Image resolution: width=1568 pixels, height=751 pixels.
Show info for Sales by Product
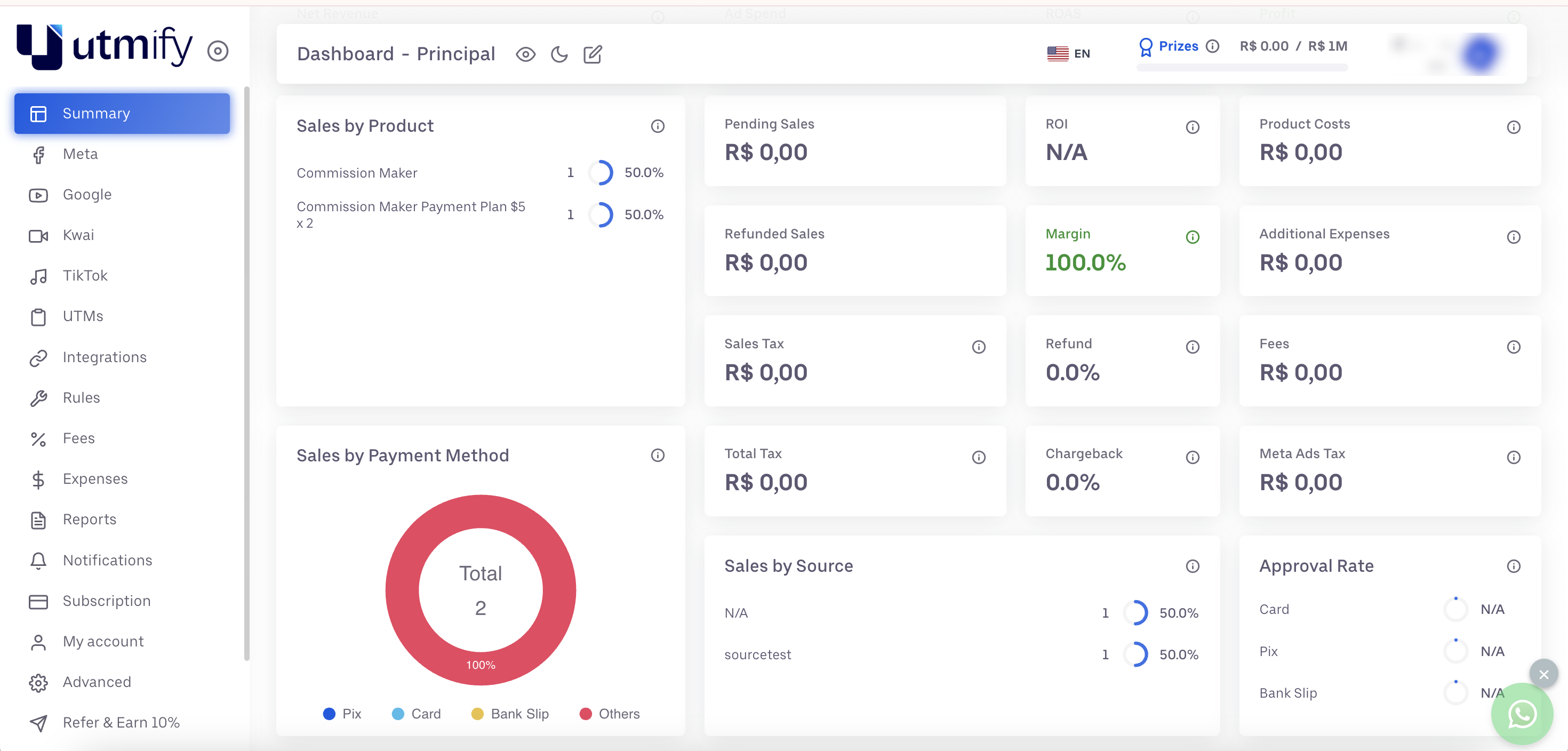658,126
